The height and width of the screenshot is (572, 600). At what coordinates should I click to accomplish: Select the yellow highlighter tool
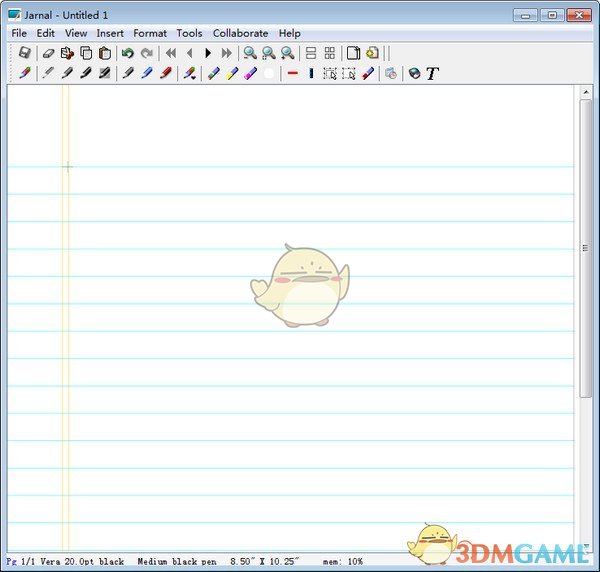[232, 73]
